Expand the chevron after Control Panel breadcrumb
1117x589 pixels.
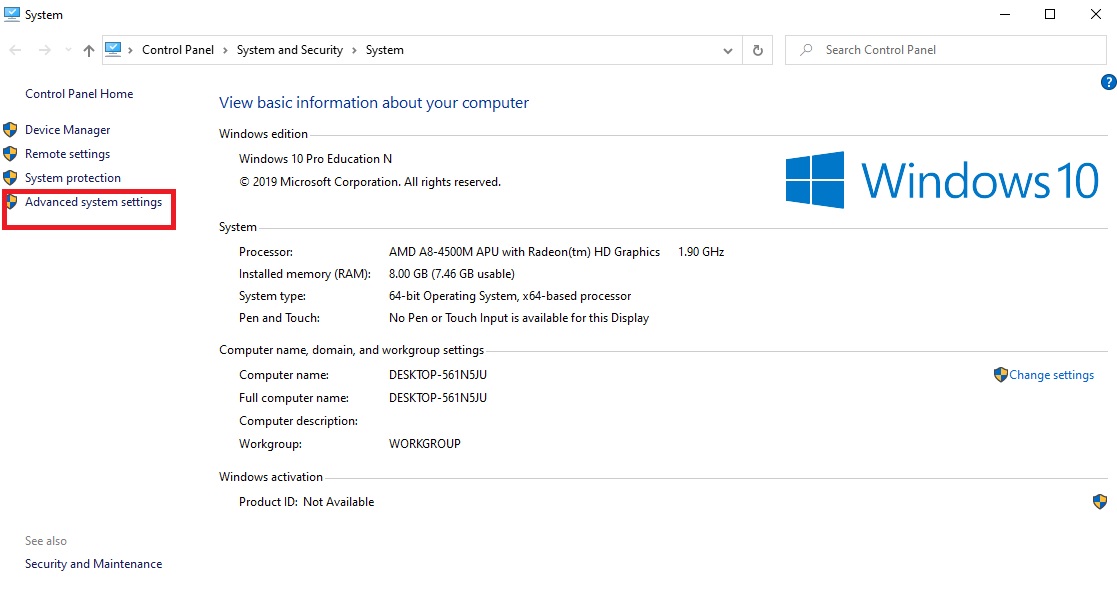tap(225, 50)
